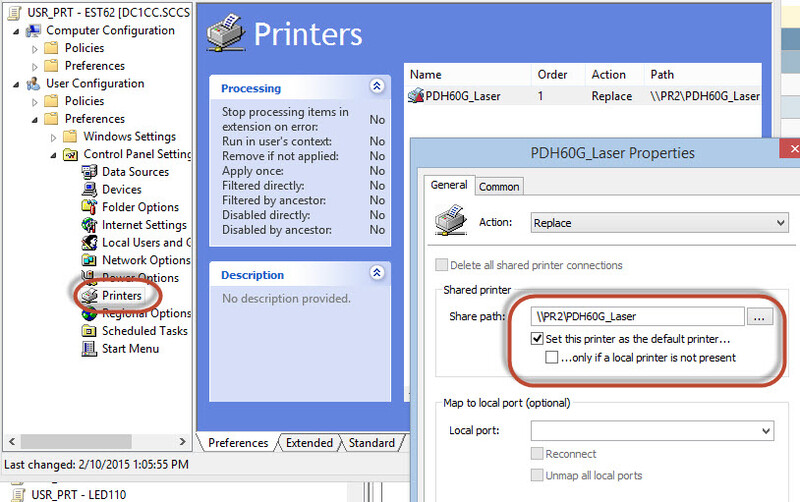Viewport: 800px width, 502px height.
Task: Click the USR_PRT - EST62 policy root icon
Action: click(15, 12)
